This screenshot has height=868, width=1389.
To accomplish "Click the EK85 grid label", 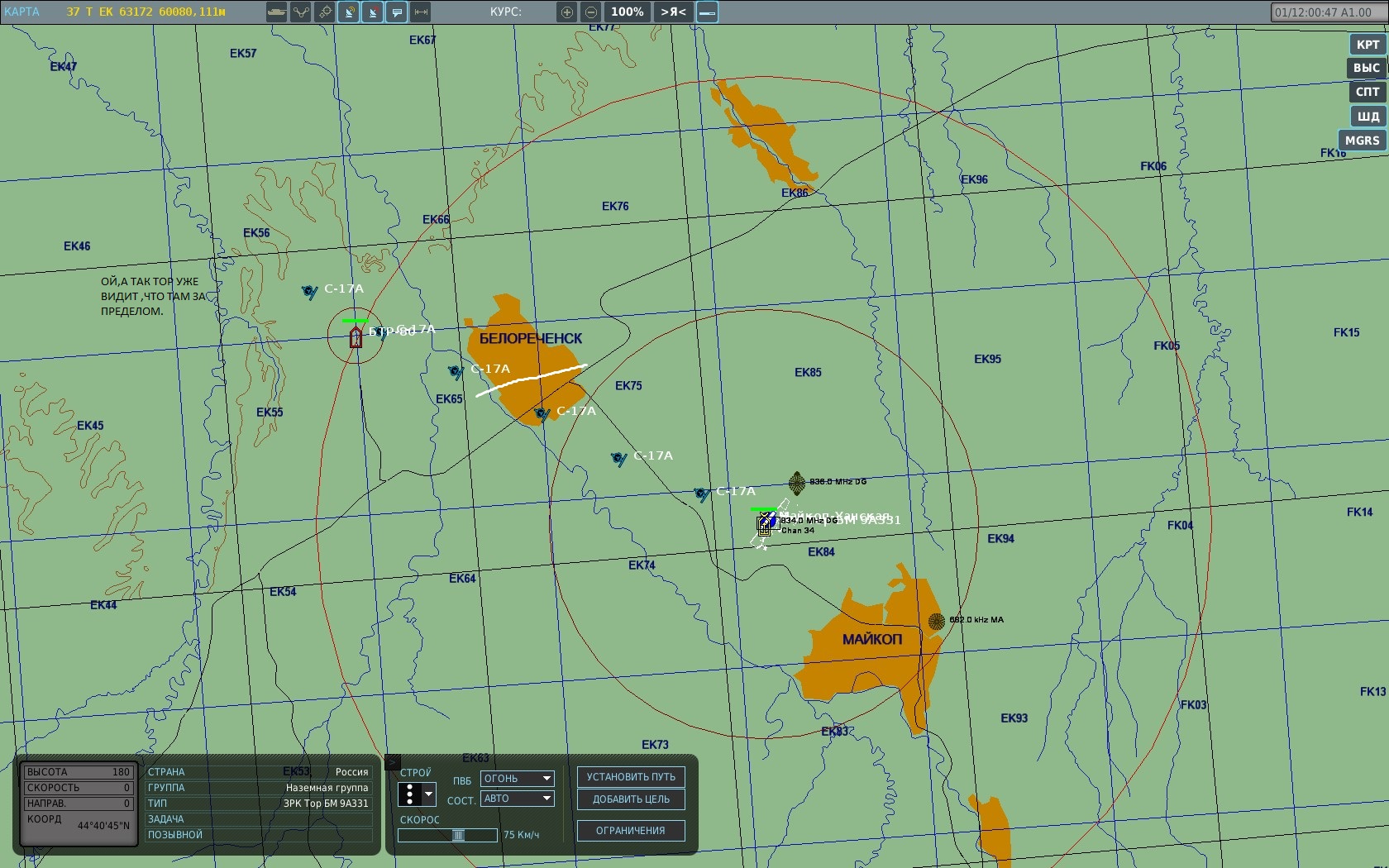I will coord(808,373).
